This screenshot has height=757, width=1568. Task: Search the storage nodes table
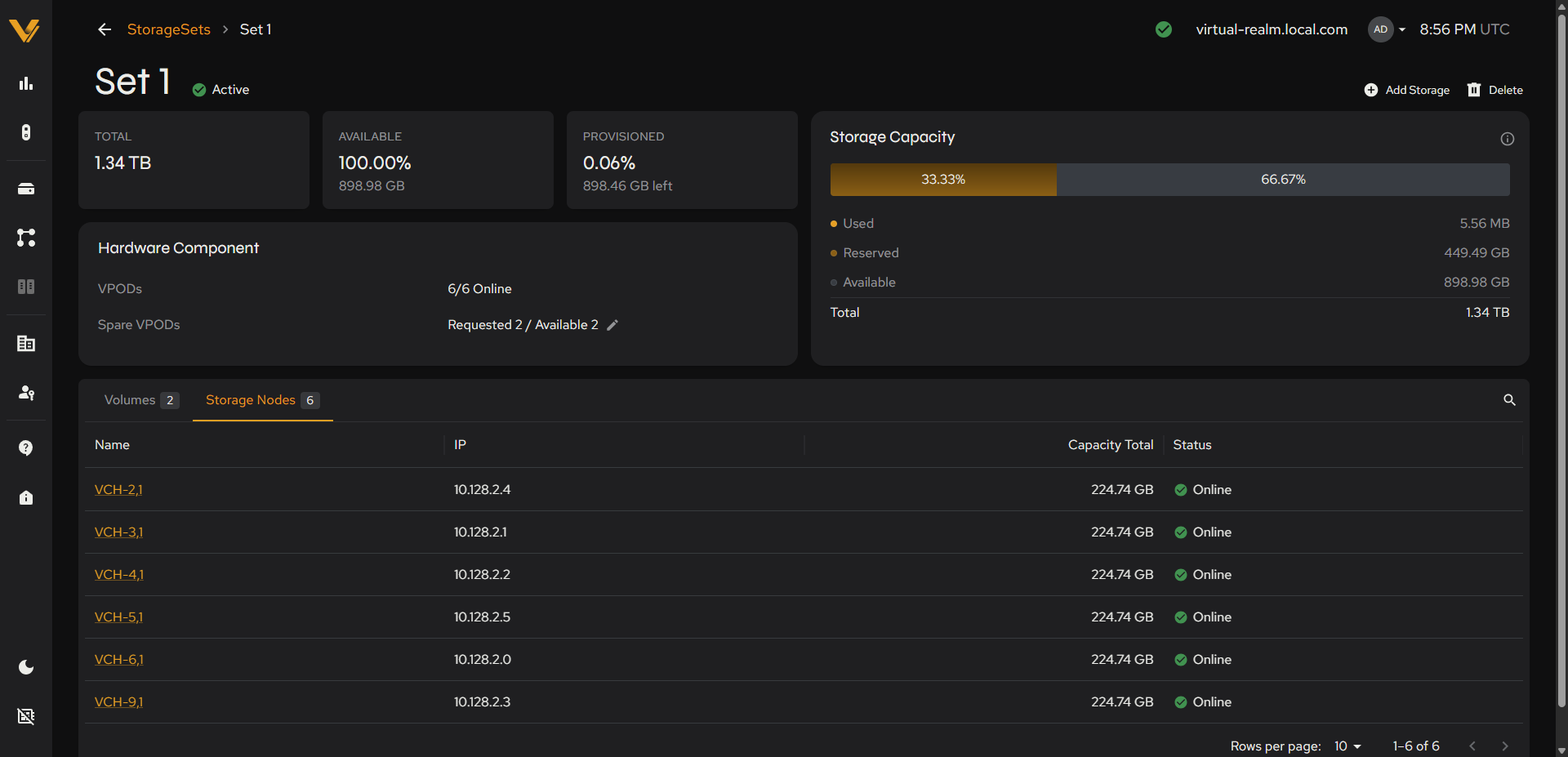pos(1509,400)
